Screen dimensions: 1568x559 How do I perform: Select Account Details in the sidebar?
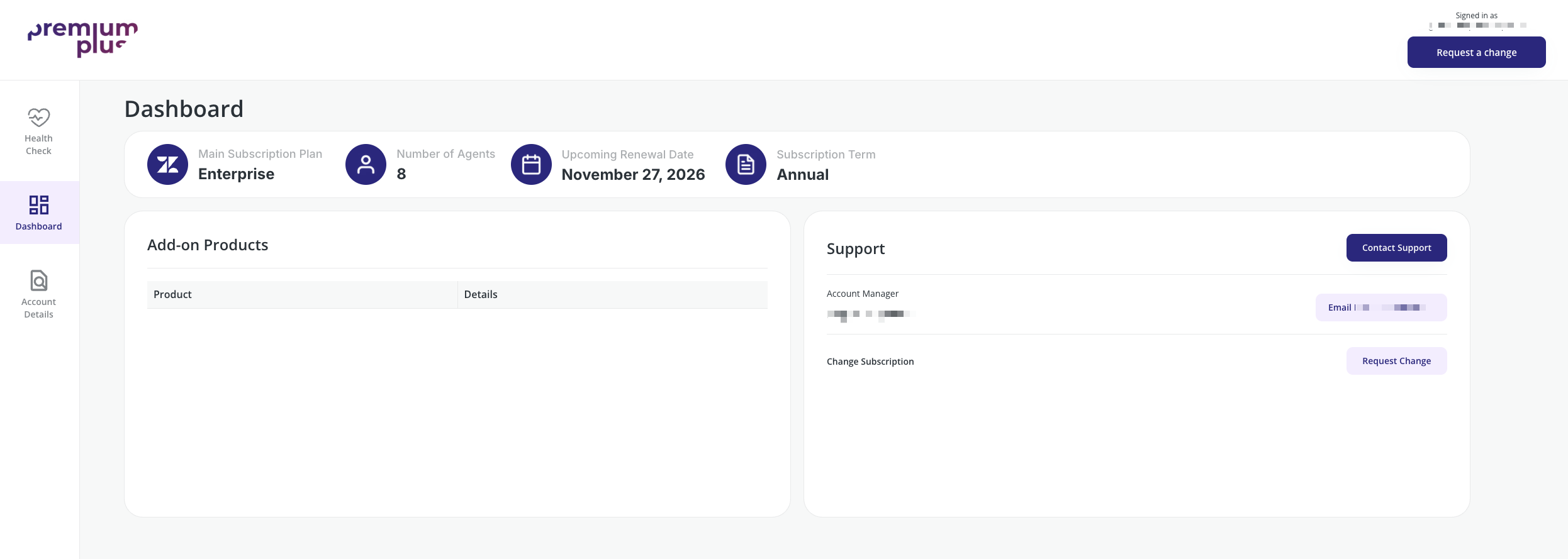38,308
